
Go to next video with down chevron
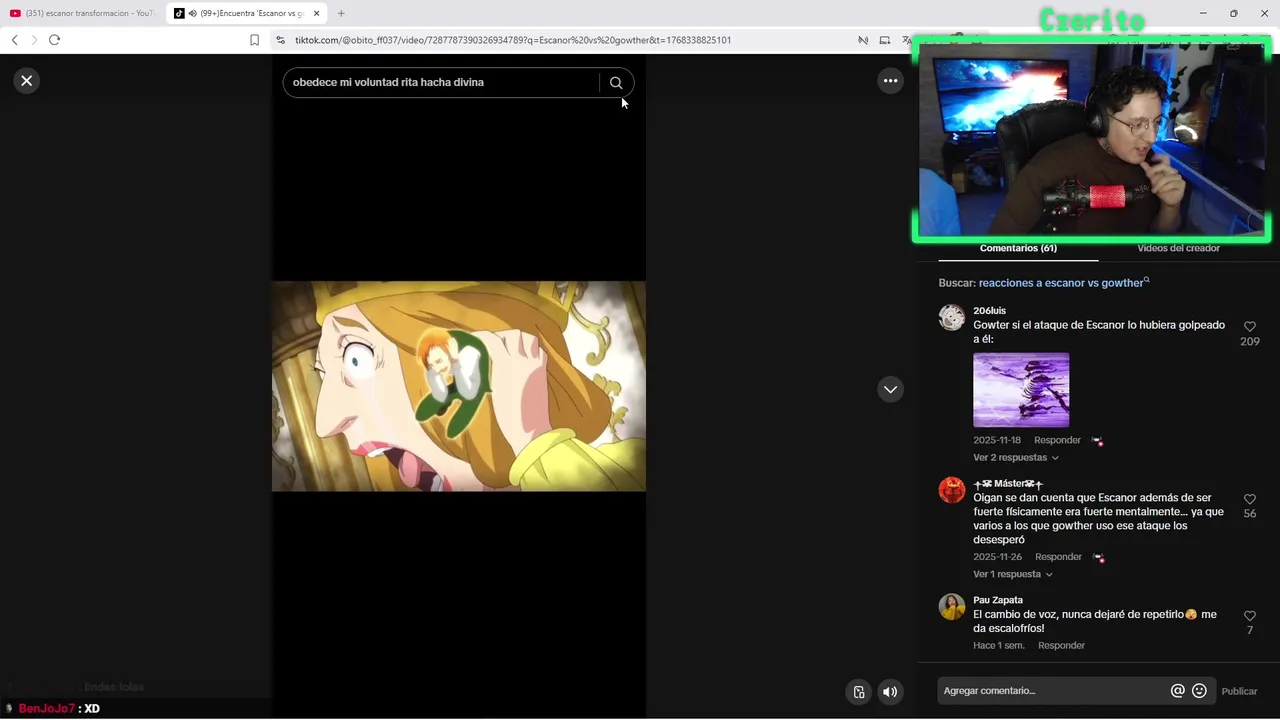click(890, 390)
